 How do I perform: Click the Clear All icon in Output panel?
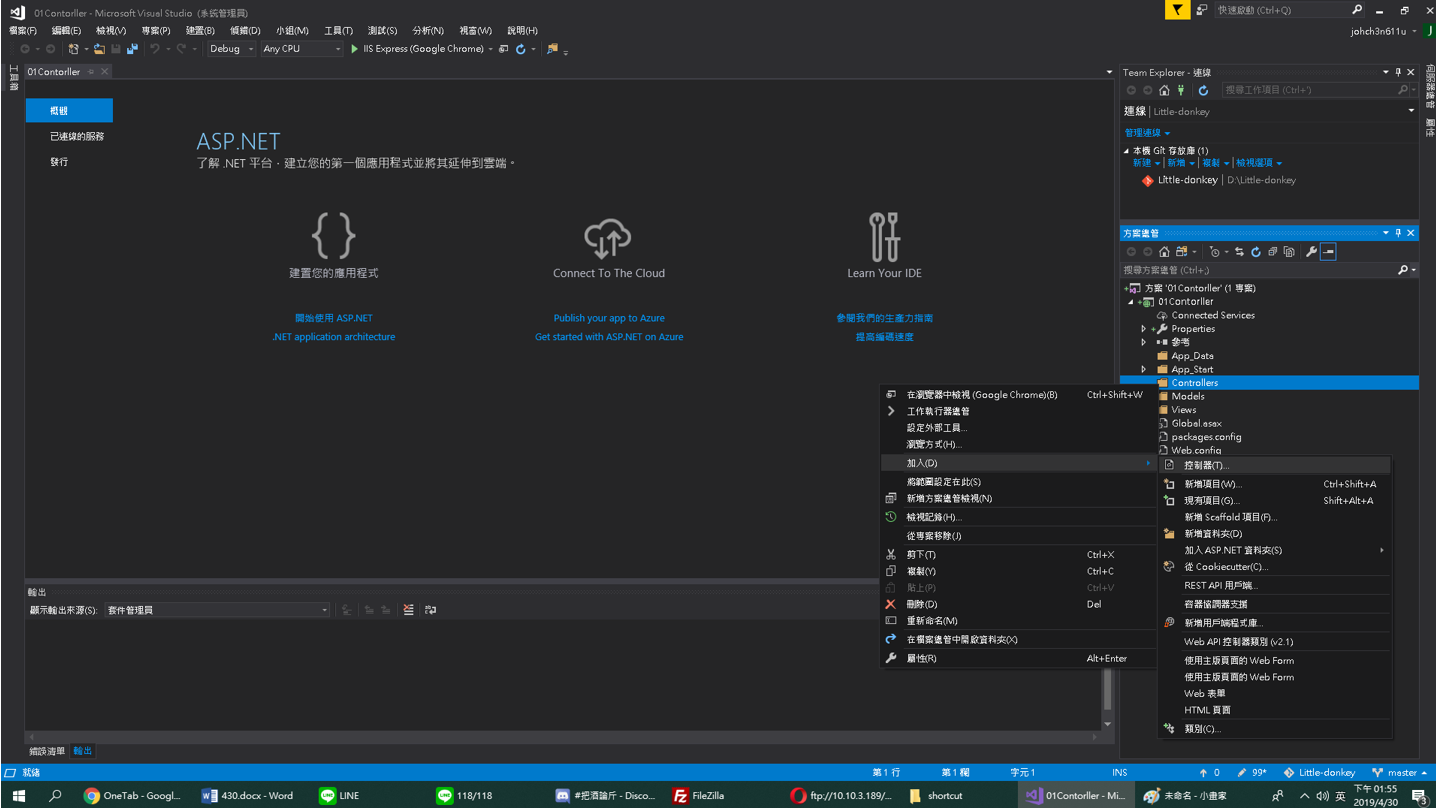click(x=408, y=610)
